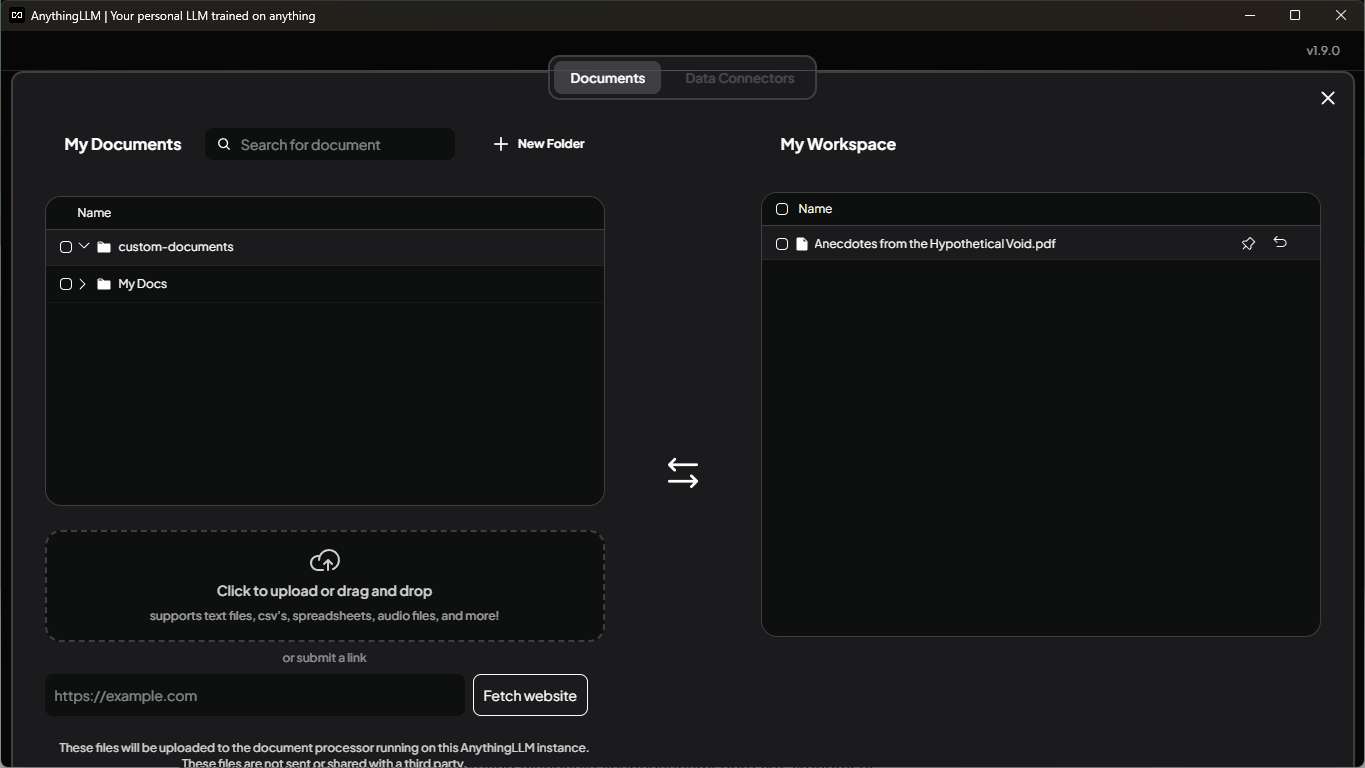Click the Anecdotes PDF file icon
Viewport: 1365px width, 768px height.
click(x=801, y=244)
